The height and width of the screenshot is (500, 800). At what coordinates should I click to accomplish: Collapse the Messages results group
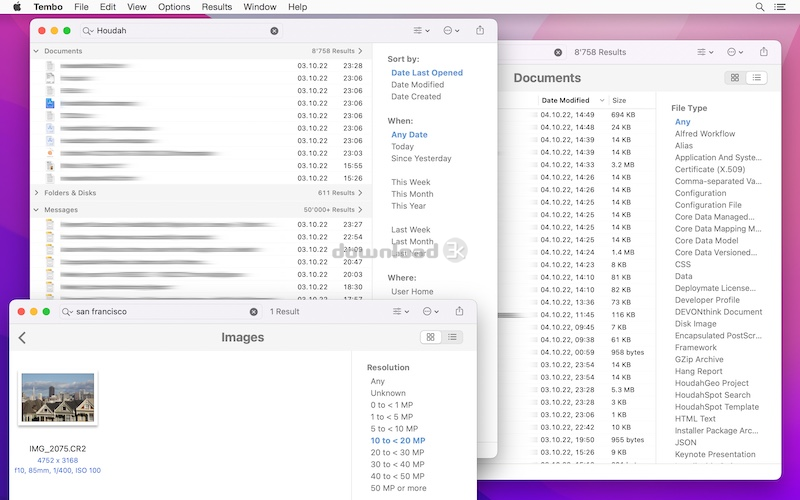(x=36, y=210)
